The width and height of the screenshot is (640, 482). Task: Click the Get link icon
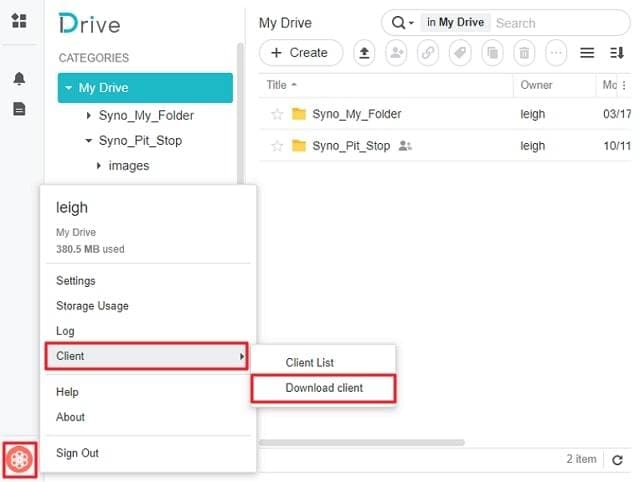click(428, 53)
